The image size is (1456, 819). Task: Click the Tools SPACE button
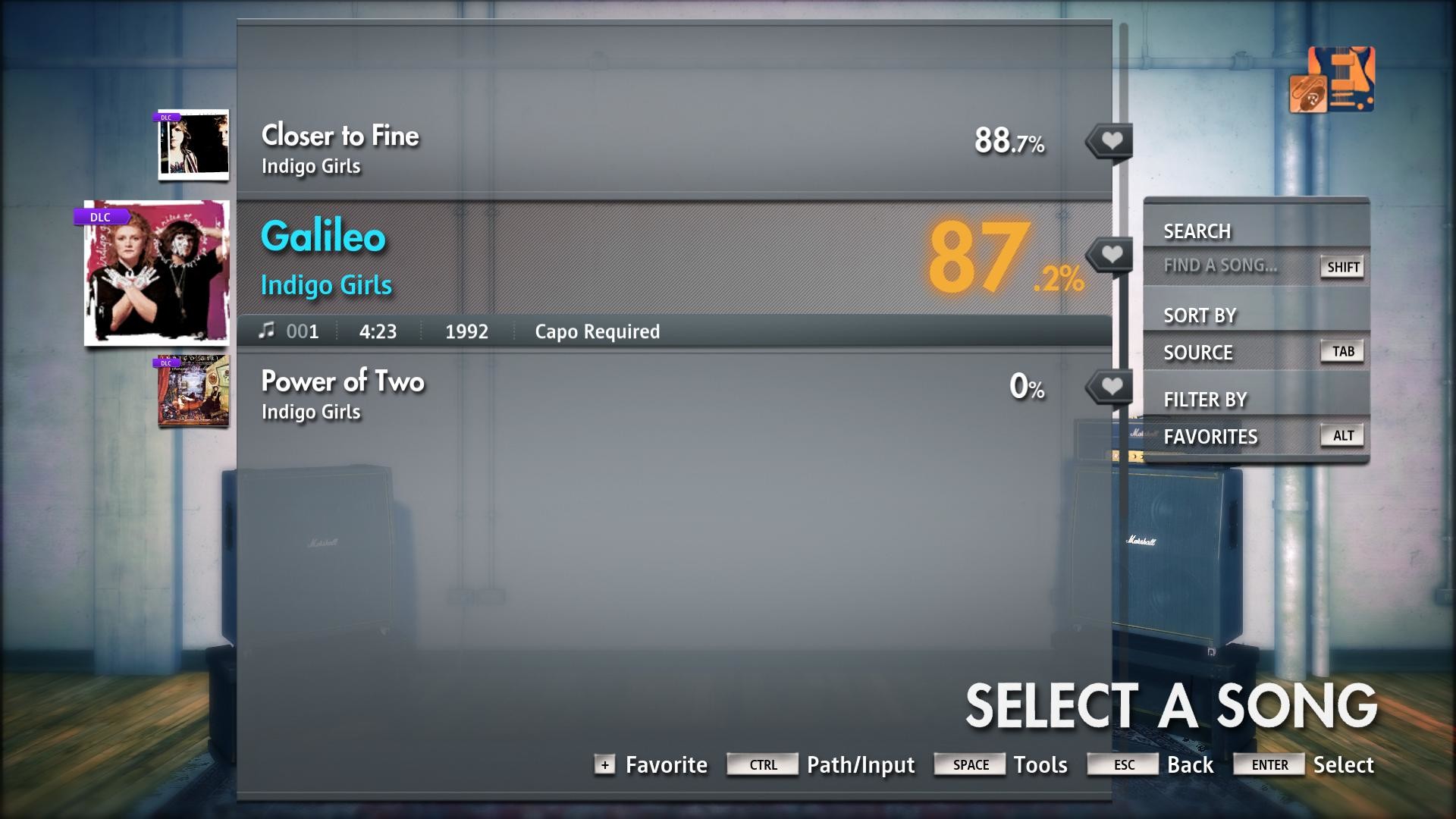[x=966, y=764]
